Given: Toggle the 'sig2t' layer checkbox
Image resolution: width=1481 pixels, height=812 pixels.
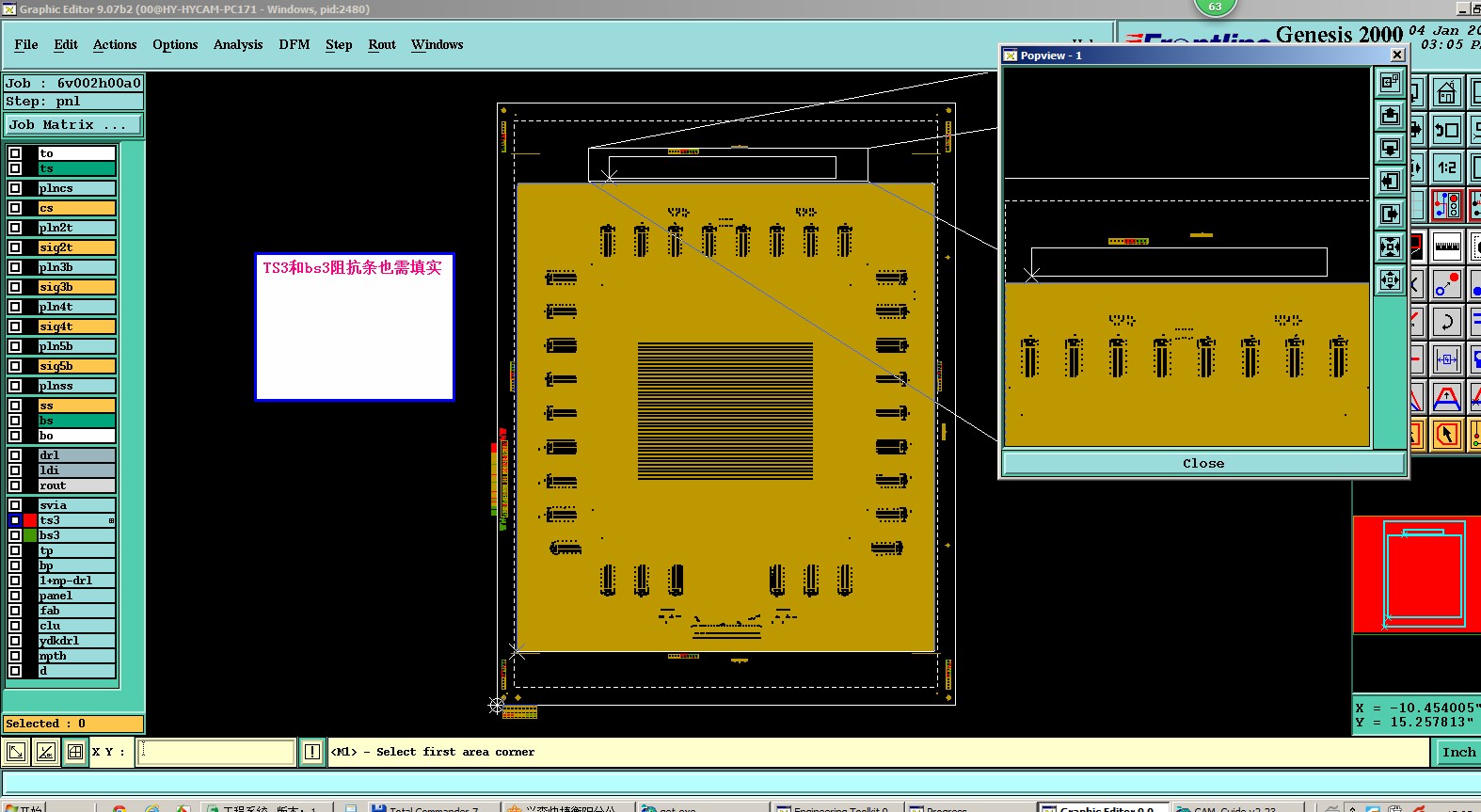Looking at the screenshot, I should click(x=15, y=247).
